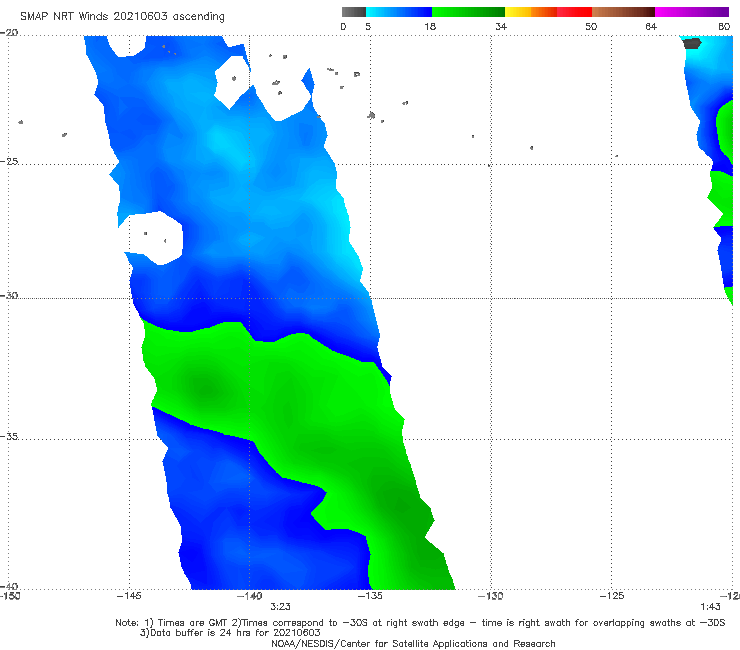The height and width of the screenshot is (650, 740).
Task: Click the gray segment of the color bar
Action: pyautogui.click(x=354, y=12)
